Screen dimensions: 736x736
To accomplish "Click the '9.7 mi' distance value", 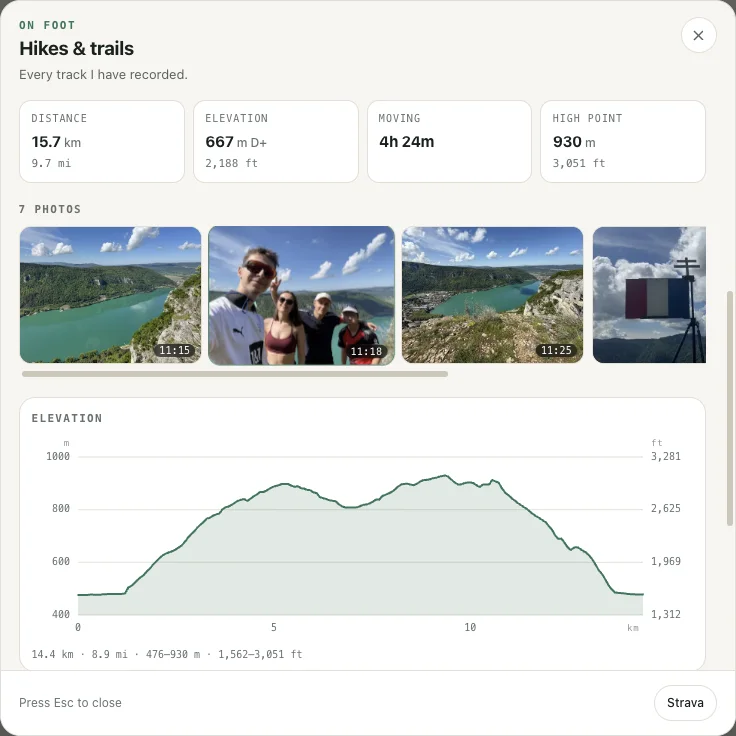I will tap(51, 163).
